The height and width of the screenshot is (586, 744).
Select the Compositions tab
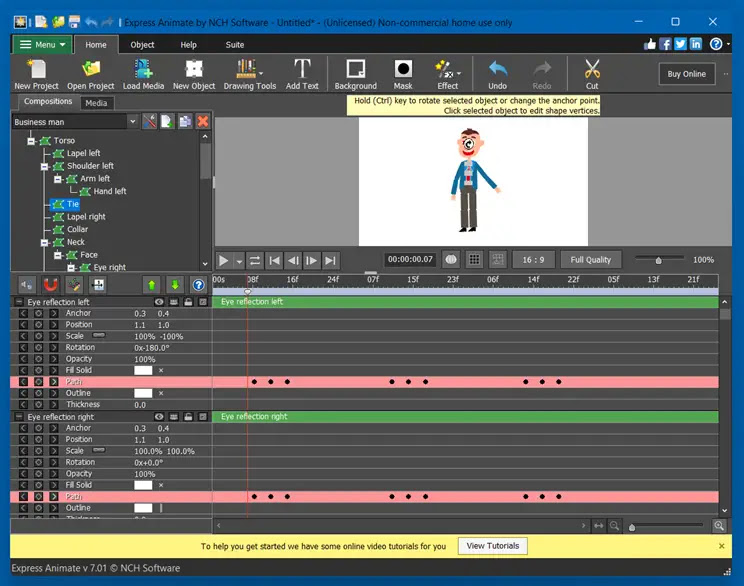[48, 102]
